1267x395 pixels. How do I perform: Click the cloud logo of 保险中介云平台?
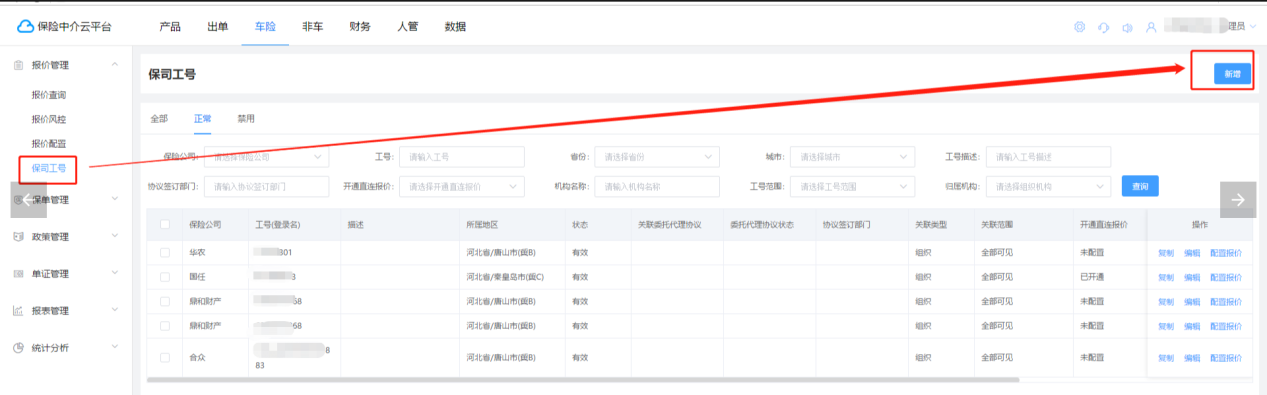click(x=24, y=27)
